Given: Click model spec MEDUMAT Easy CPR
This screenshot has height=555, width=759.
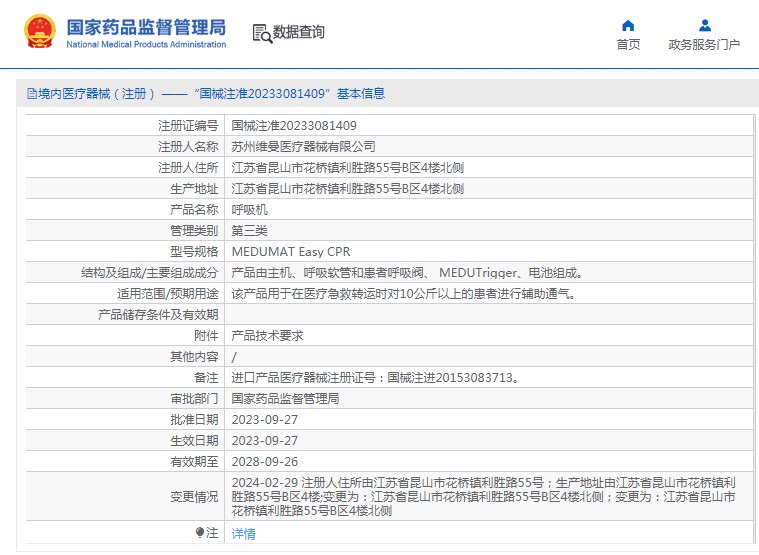Looking at the screenshot, I should (x=291, y=252).
